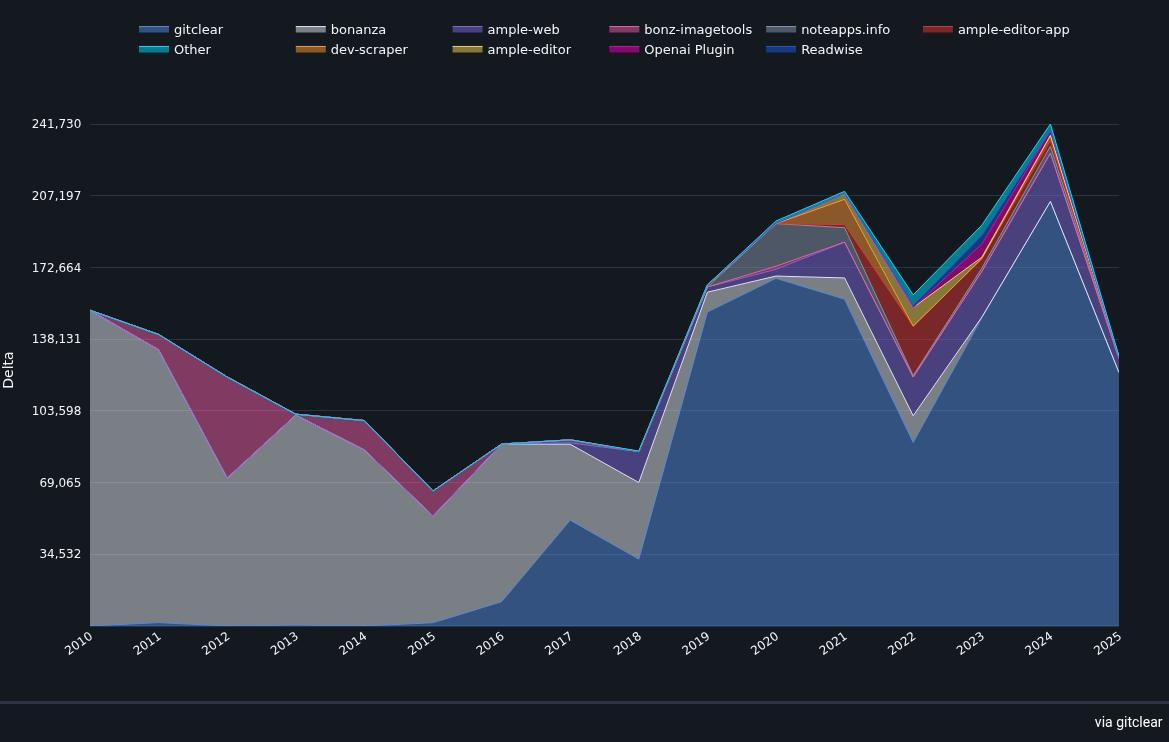The height and width of the screenshot is (742, 1169).
Task: Select the 2019 x-axis year label
Action: (x=696, y=645)
